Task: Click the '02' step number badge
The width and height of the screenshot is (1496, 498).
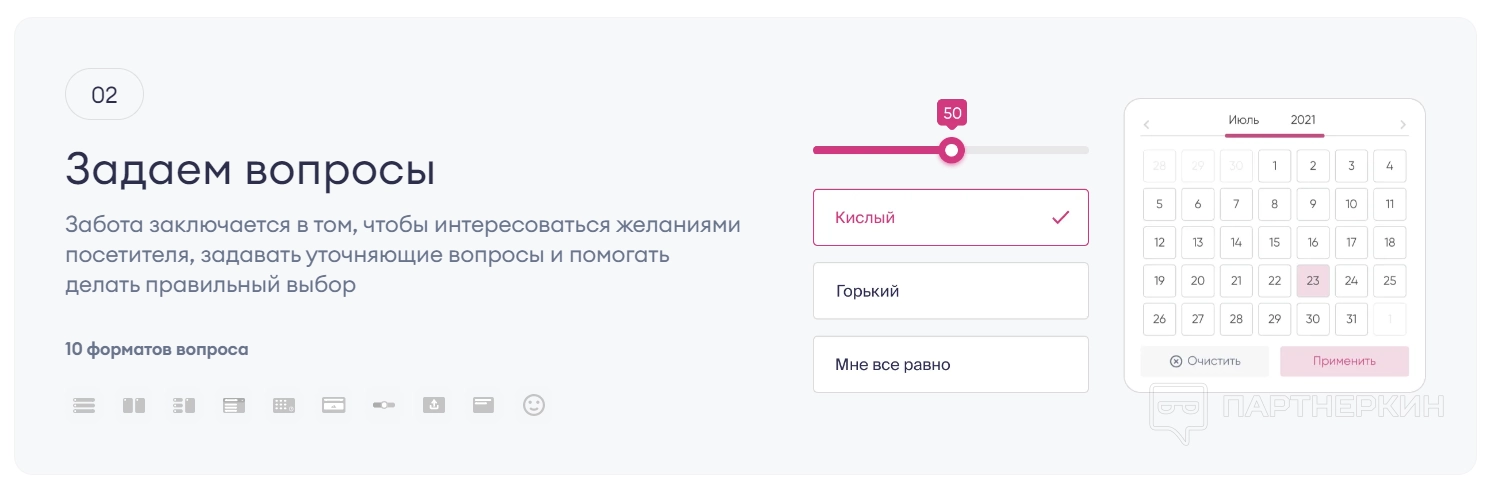Action: click(104, 95)
